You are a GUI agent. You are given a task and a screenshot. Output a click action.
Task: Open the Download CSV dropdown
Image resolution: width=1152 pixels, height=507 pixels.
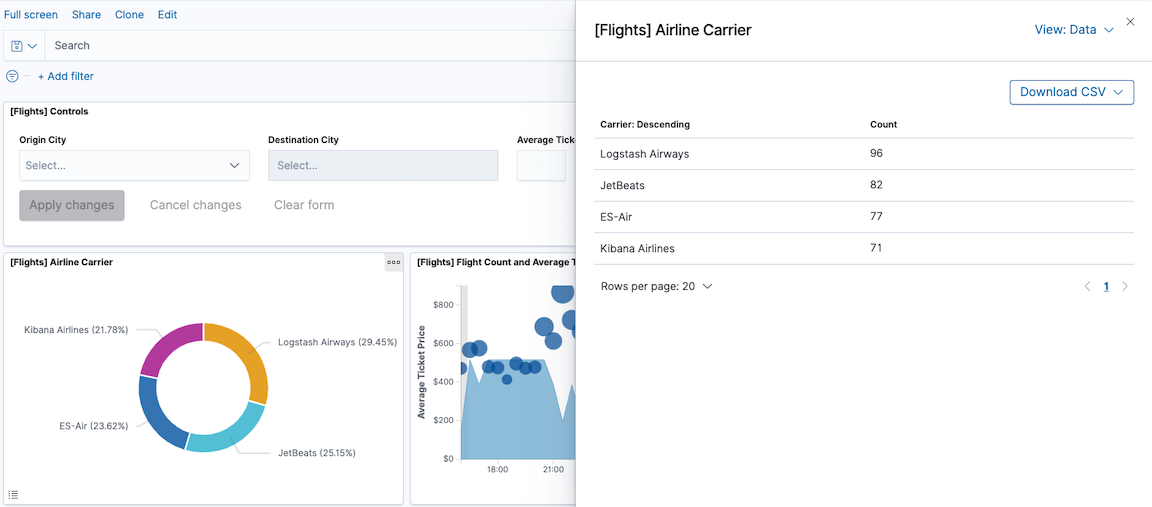1071,92
